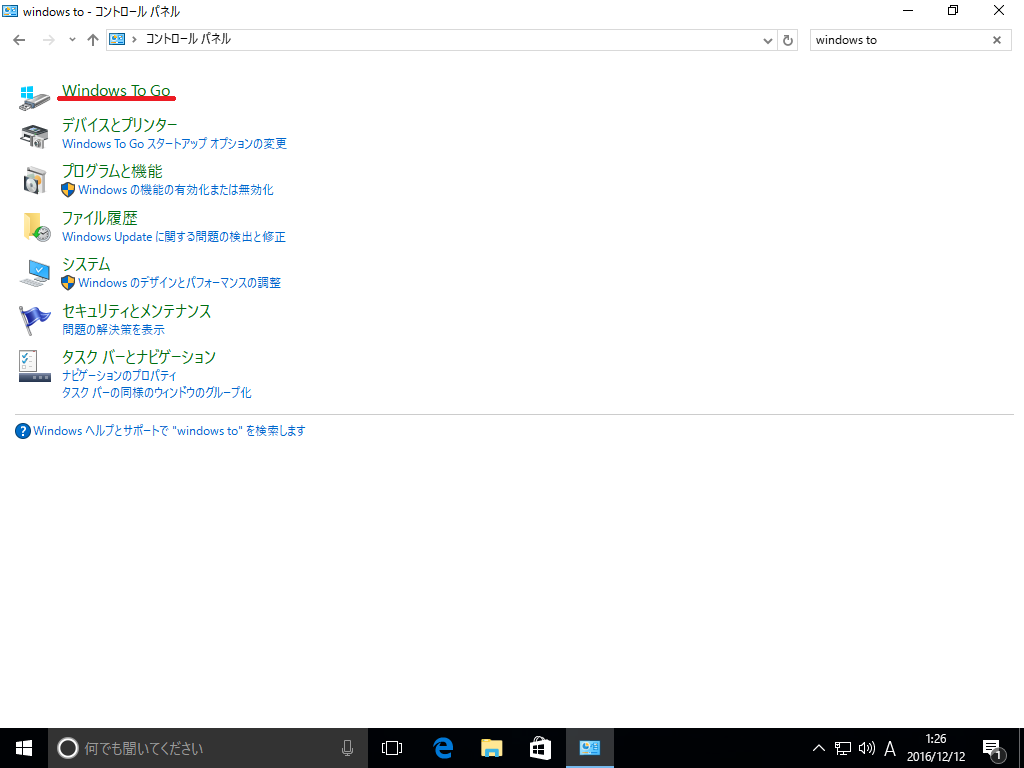Viewport: 1024px width, 768px height.
Task: Open the clock showing 1:26
Action: tap(936, 748)
